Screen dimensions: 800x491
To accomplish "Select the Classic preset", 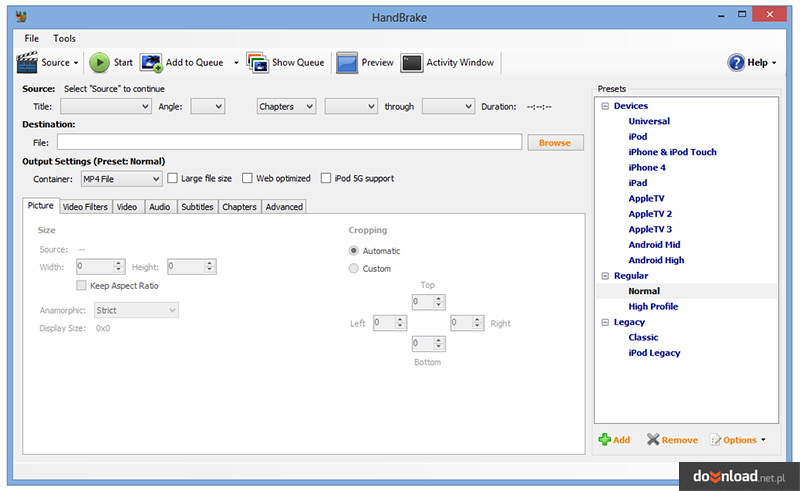I will [x=643, y=337].
